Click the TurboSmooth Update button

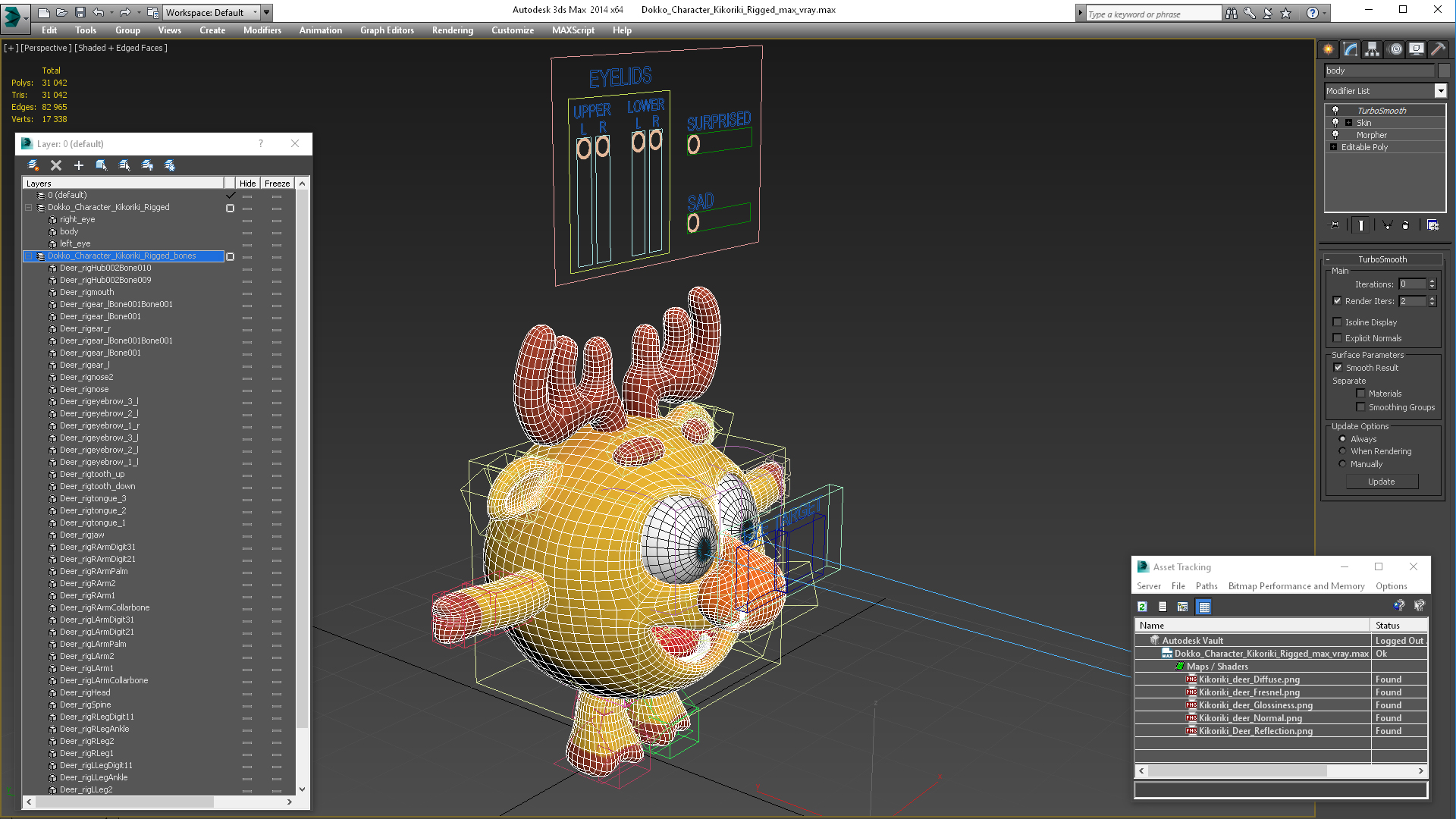pos(1382,482)
